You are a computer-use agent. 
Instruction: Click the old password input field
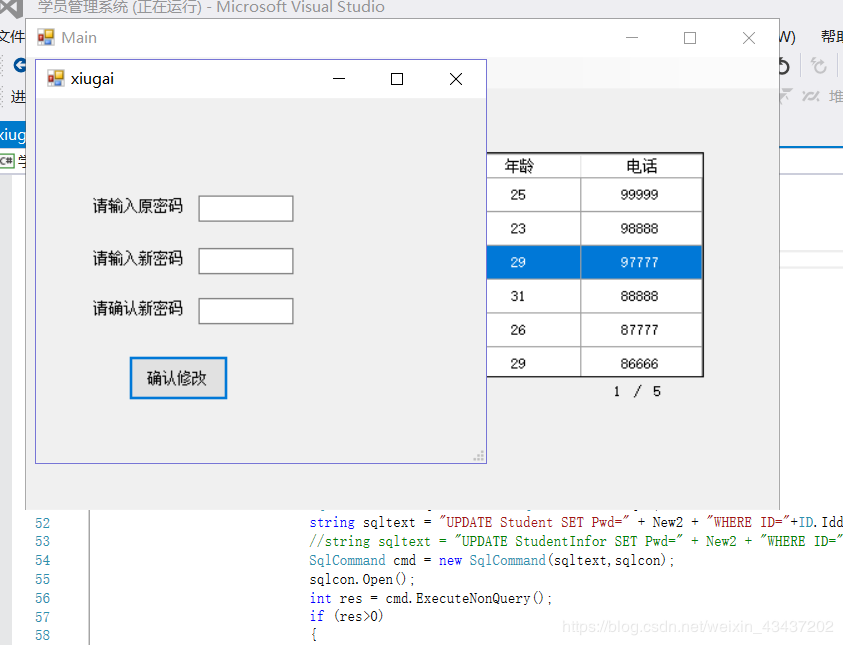(246, 209)
